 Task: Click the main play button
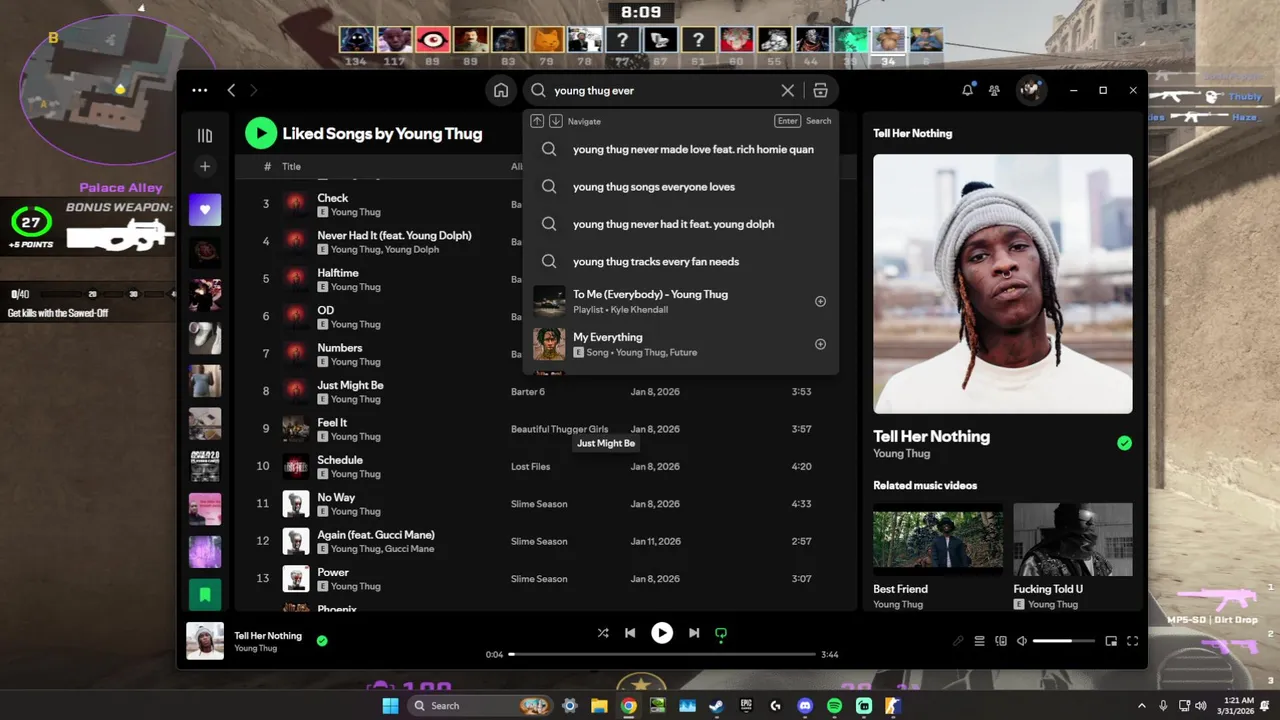click(x=662, y=633)
